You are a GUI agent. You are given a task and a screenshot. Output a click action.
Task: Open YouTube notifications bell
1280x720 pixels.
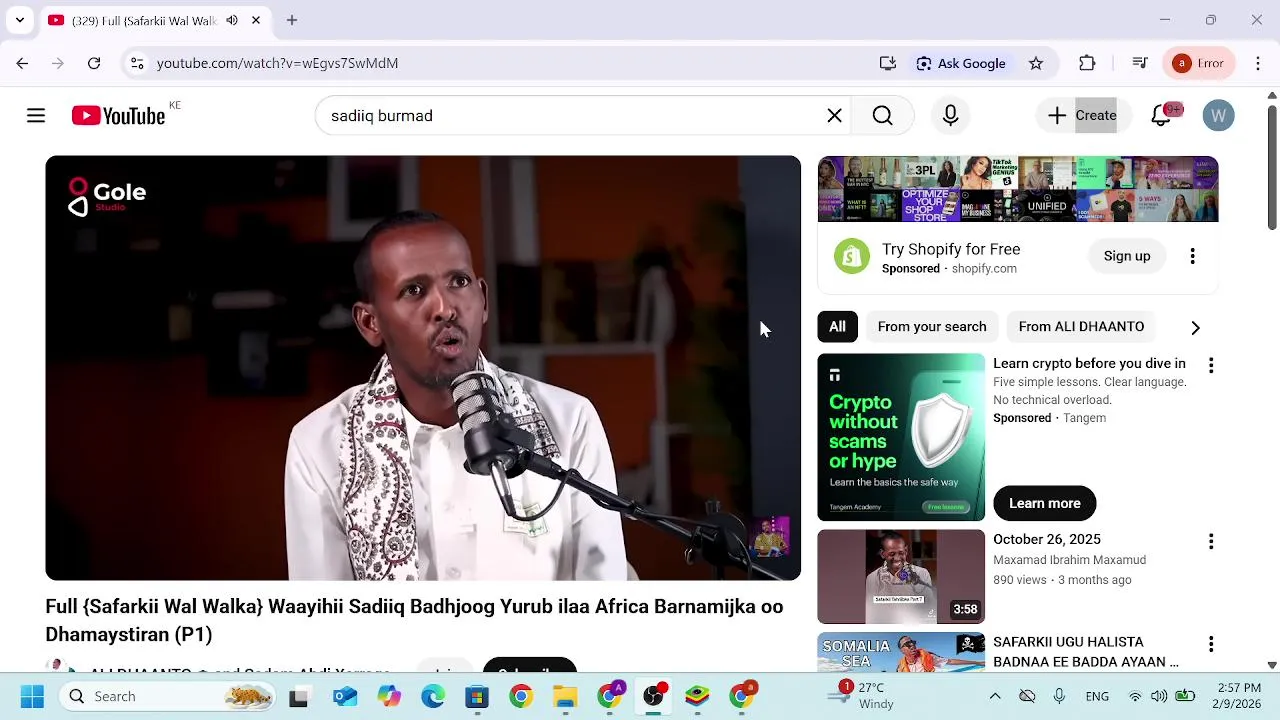(x=1161, y=116)
